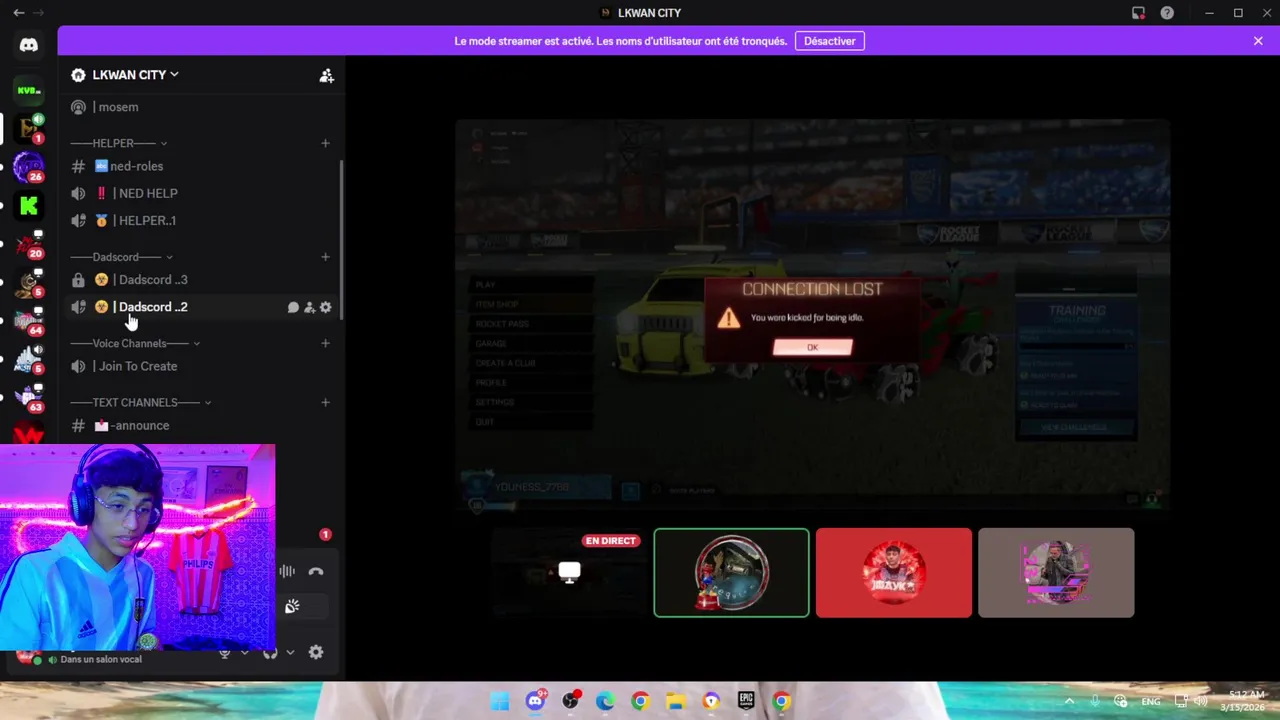Open the -announce text channel
Screen dimensions: 1280x720
click(x=200, y=425)
